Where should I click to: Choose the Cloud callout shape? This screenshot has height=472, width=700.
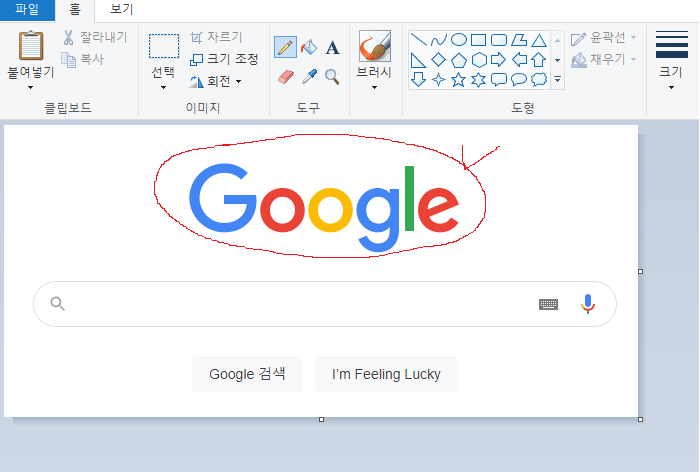pos(539,79)
